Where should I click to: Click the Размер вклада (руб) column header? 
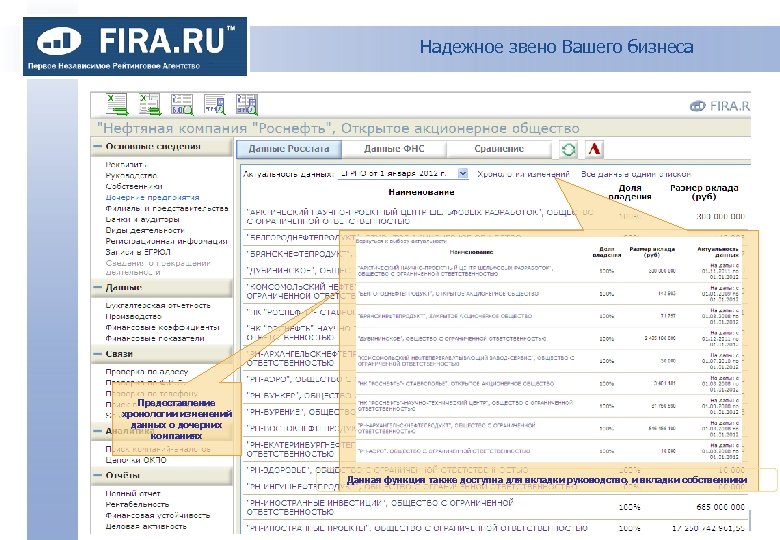pos(704,192)
